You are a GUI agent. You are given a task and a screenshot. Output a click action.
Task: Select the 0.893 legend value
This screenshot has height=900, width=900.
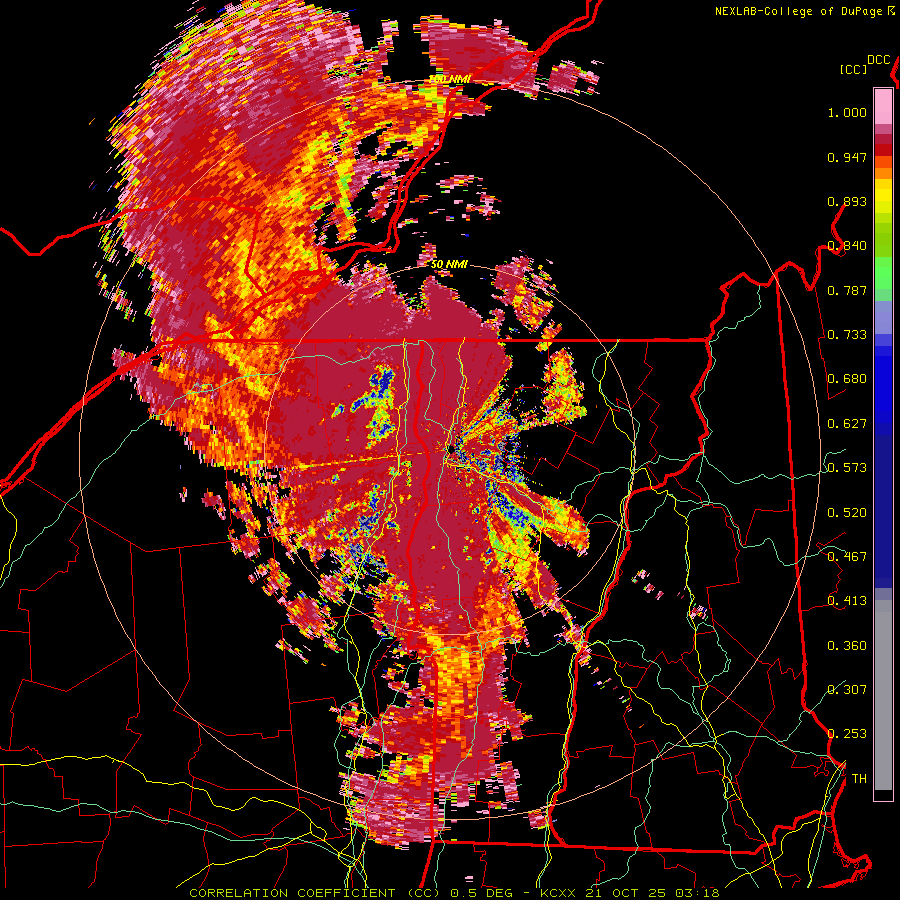[x=847, y=201]
